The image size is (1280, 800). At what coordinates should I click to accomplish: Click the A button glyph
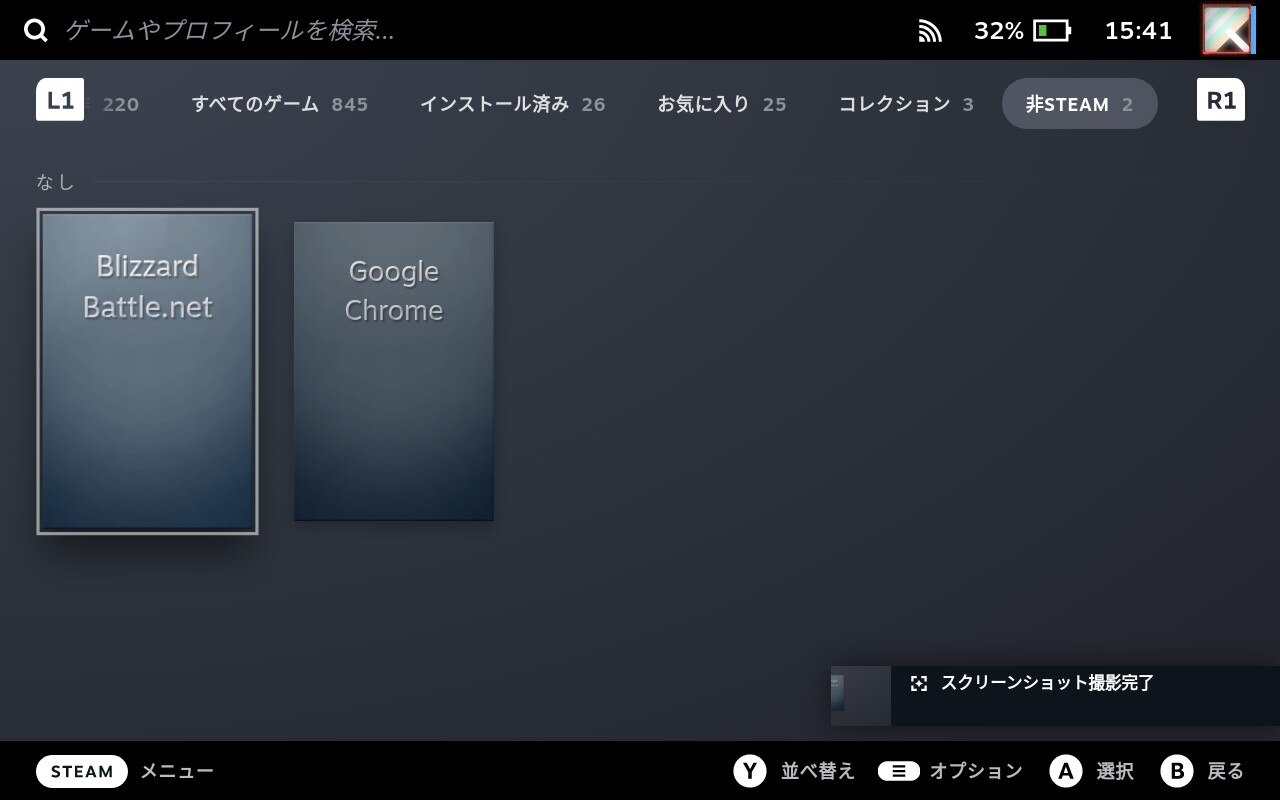click(1066, 771)
